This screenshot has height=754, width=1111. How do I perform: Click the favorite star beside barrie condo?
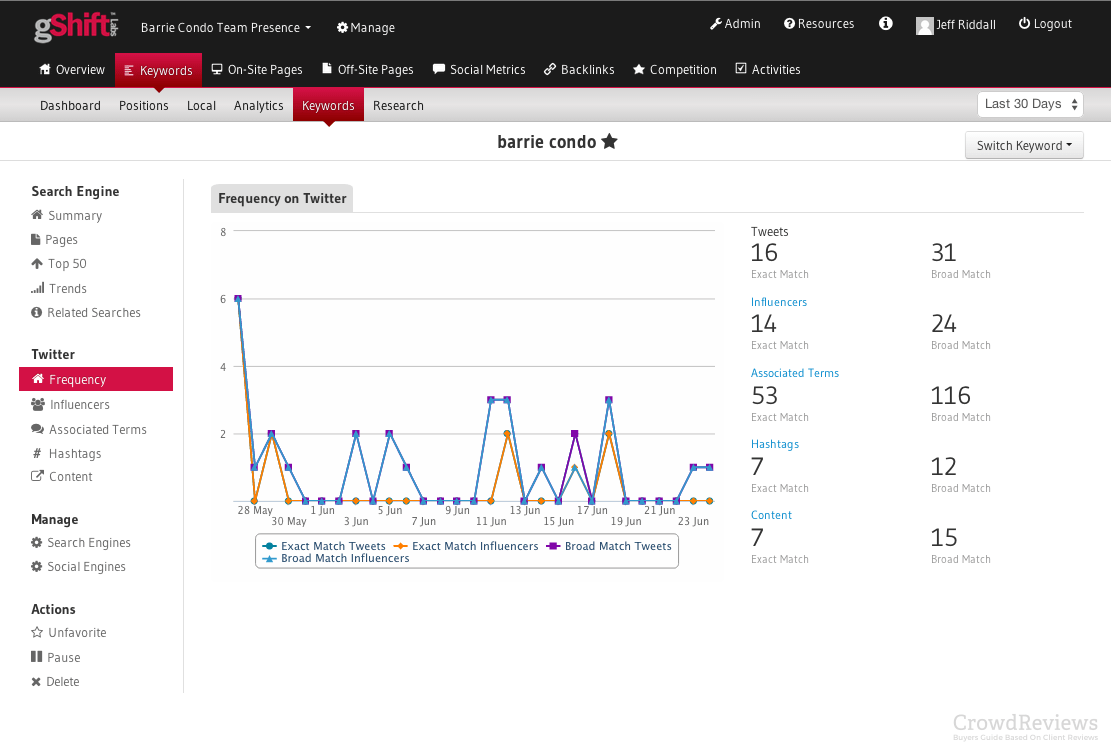click(609, 142)
